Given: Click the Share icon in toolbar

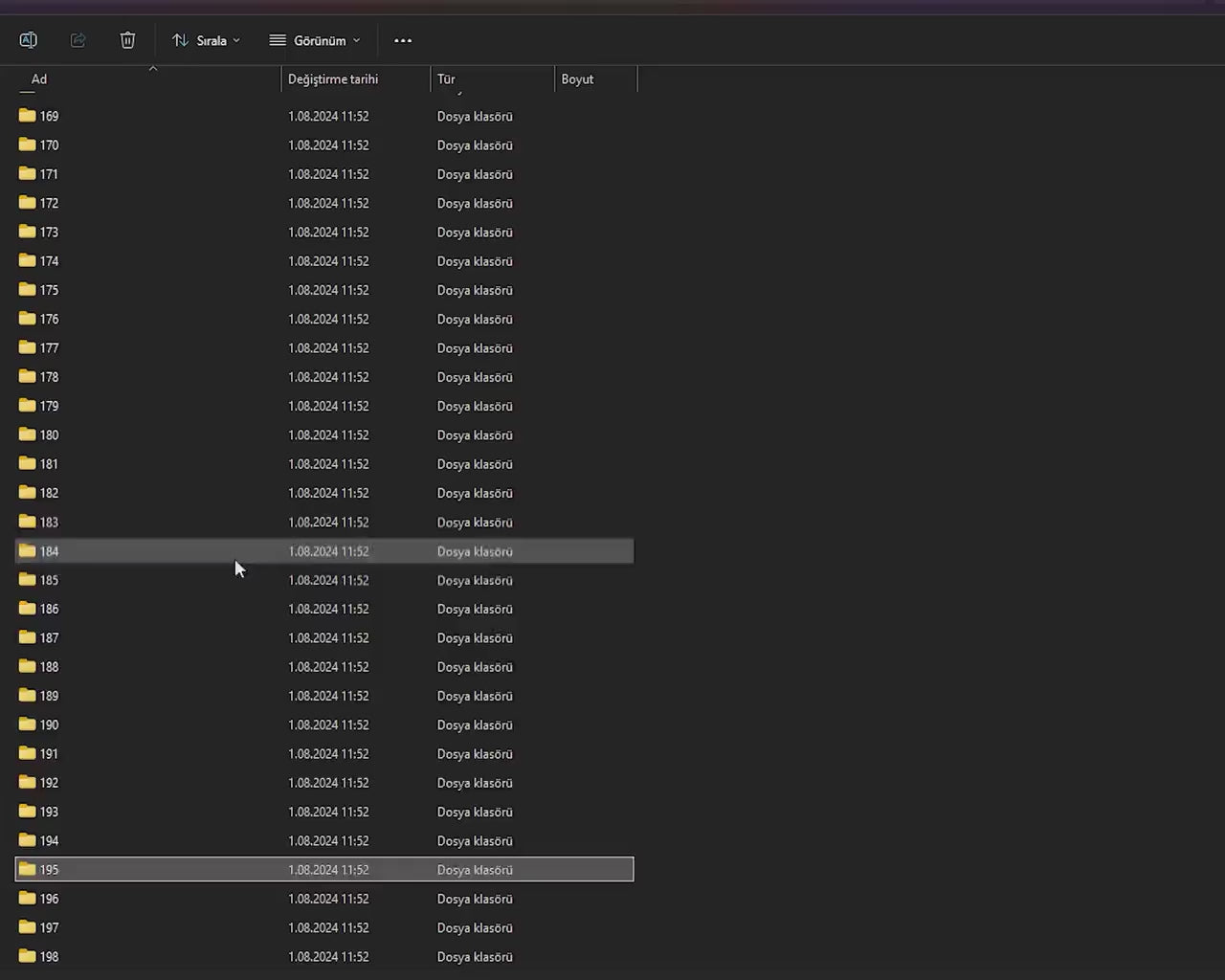Looking at the screenshot, I should (x=78, y=40).
